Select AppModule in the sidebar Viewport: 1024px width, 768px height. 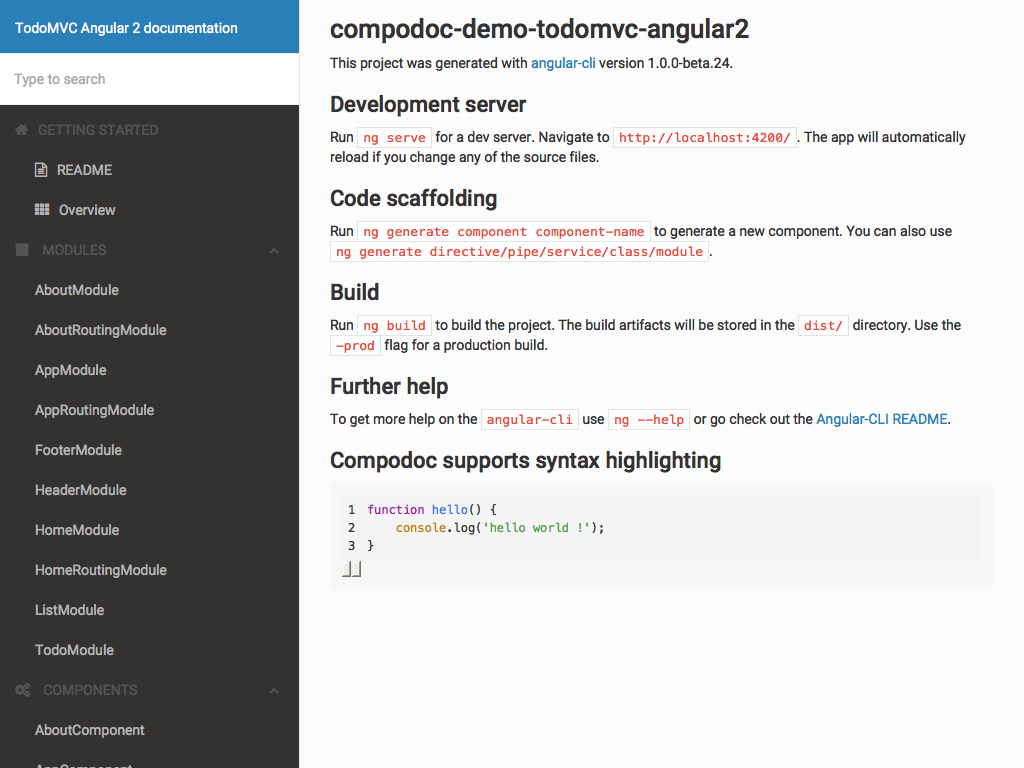coord(68,370)
